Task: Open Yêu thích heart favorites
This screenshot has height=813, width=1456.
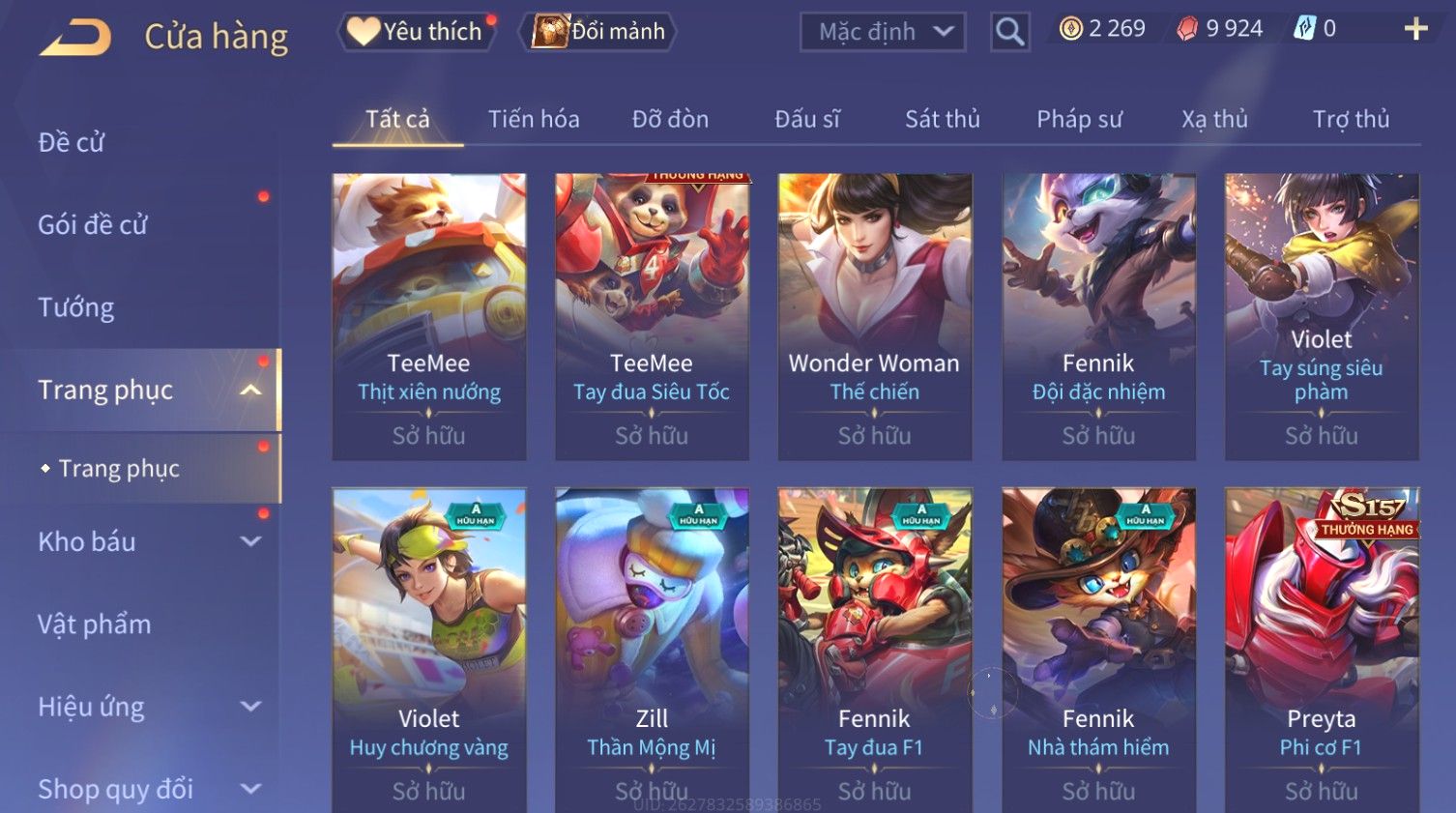Action: click(417, 32)
